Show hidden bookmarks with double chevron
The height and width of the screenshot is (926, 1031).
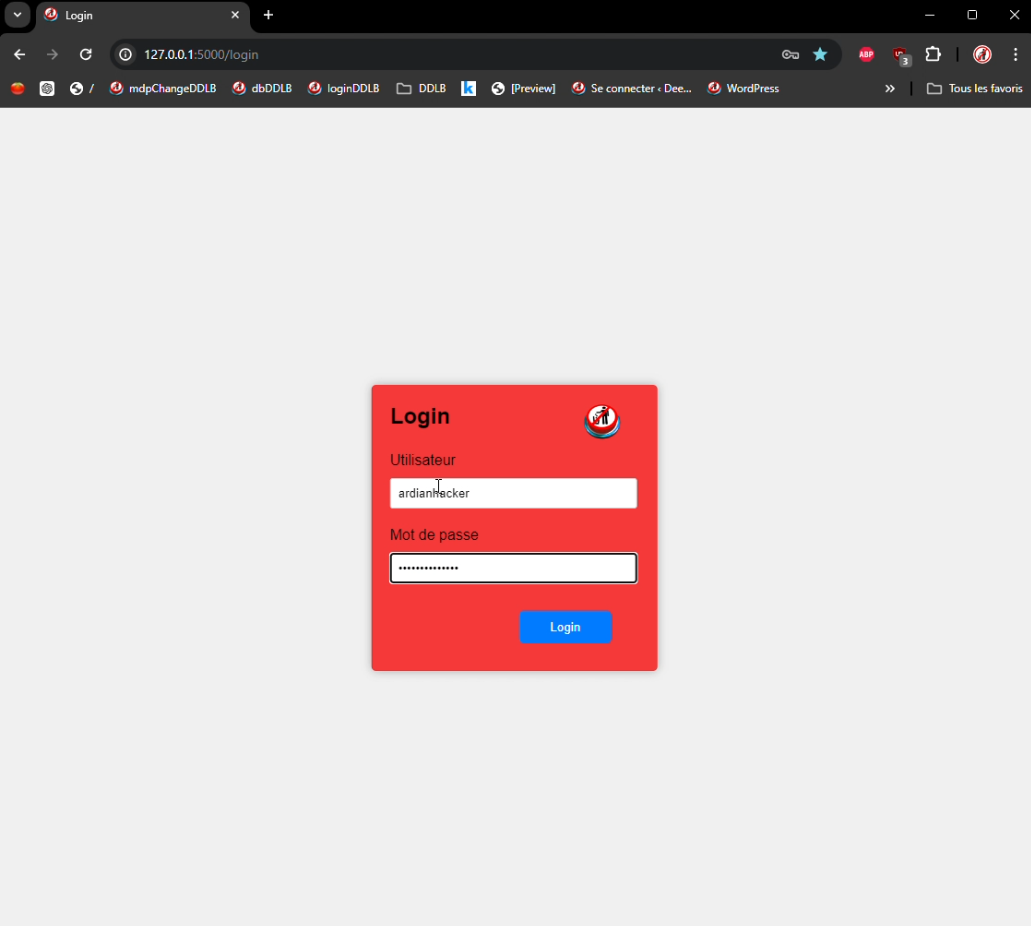click(x=890, y=89)
